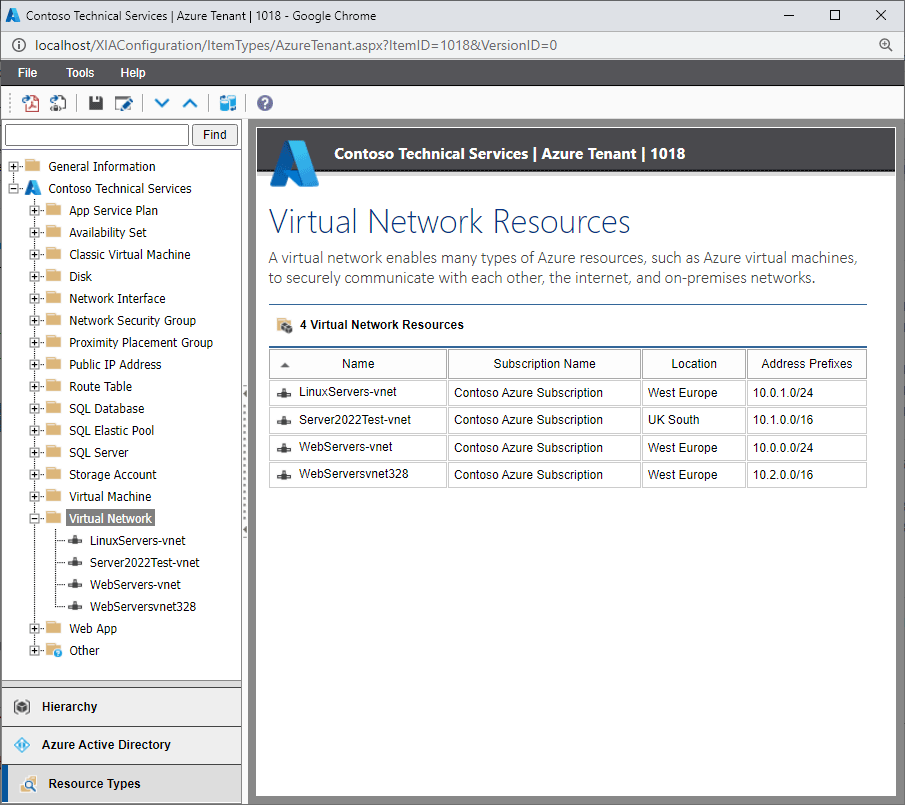Click the save floppy disk icon
The width and height of the screenshot is (905, 805).
(96, 103)
